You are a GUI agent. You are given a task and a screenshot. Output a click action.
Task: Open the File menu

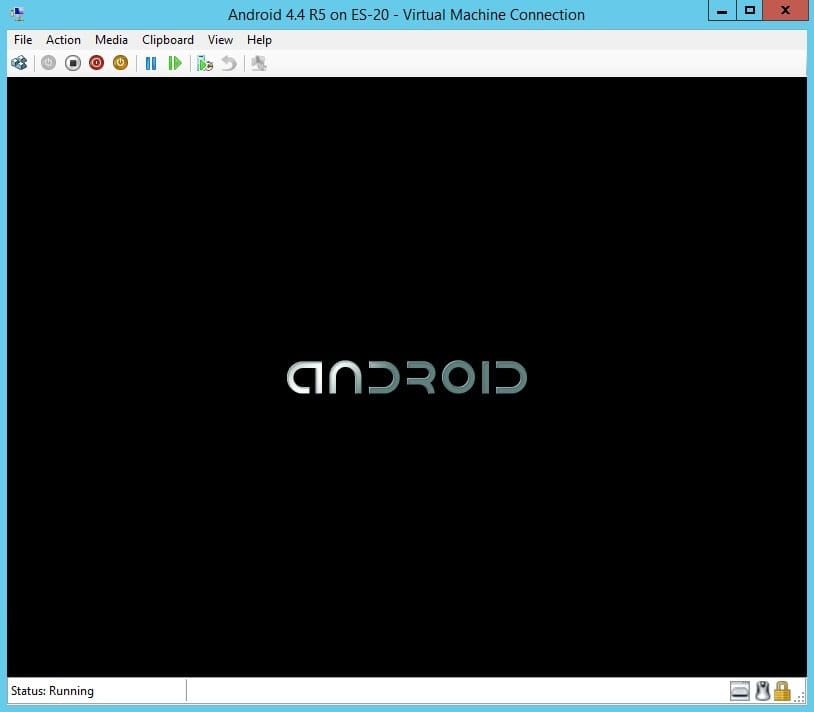tap(23, 40)
